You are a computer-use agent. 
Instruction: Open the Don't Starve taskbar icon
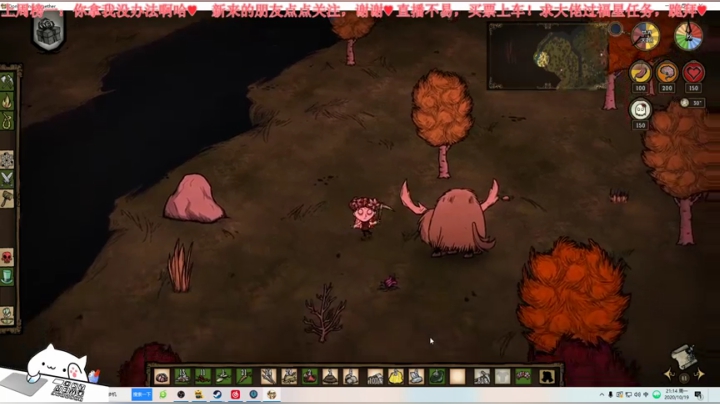click(271, 394)
